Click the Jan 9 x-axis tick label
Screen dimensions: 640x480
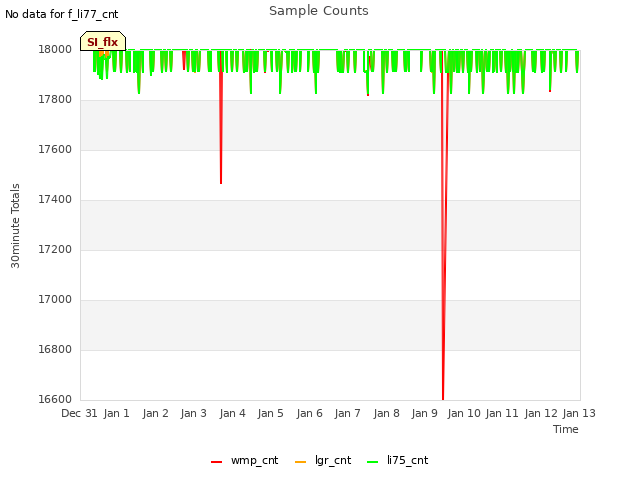424,413
